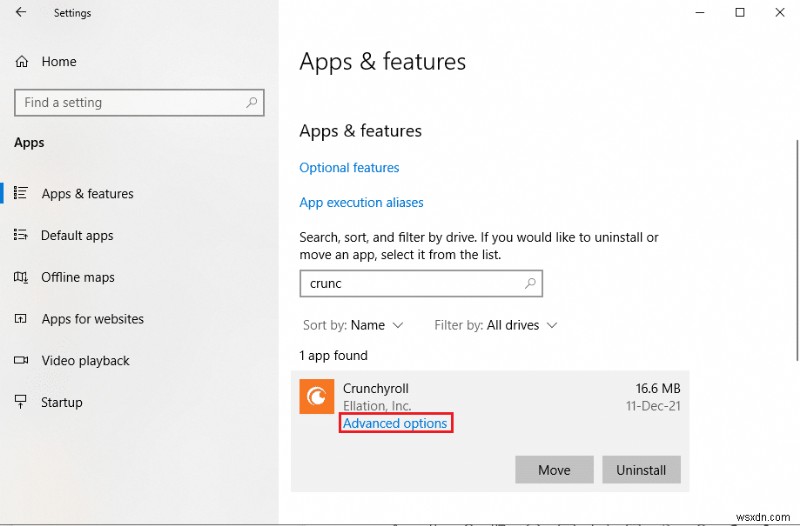The image size is (800, 526).
Task: Minimize the Settings window
Action: (700, 12)
